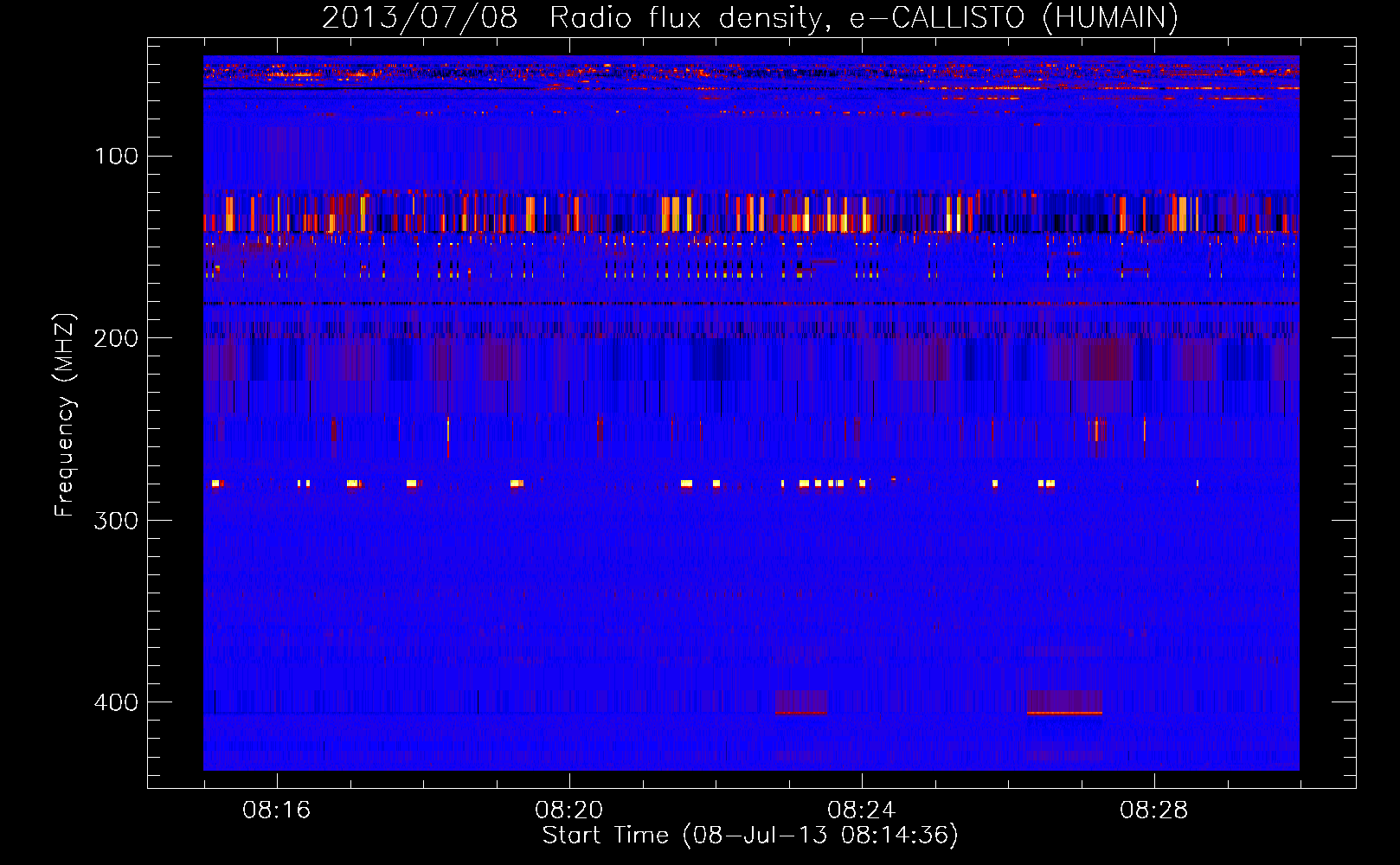This screenshot has height=865, width=1400.
Task: Click the y-axis label 'Frequency (MHZ)'
Action: click(65, 415)
